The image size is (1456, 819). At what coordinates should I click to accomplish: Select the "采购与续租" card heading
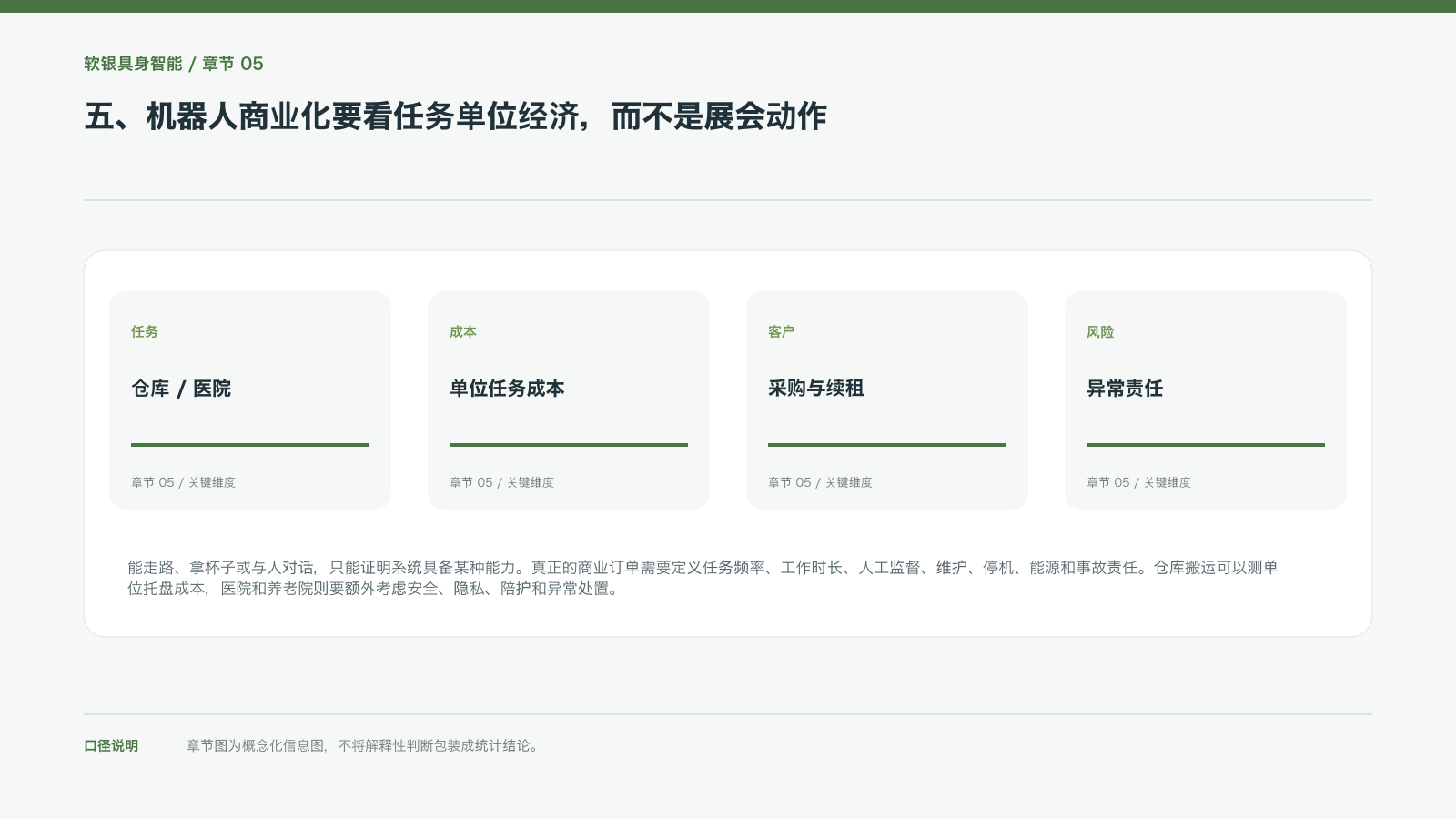pyautogui.click(x=816, y=389)
